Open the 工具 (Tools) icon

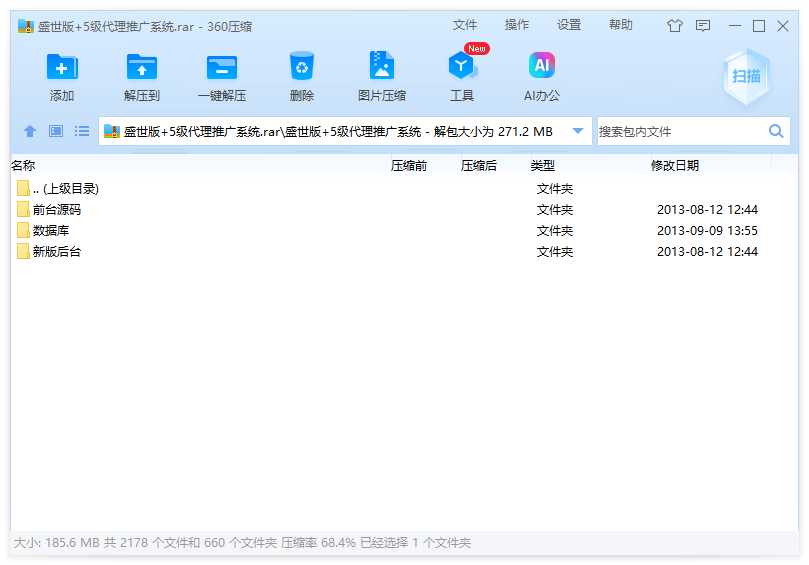(462, 66)
